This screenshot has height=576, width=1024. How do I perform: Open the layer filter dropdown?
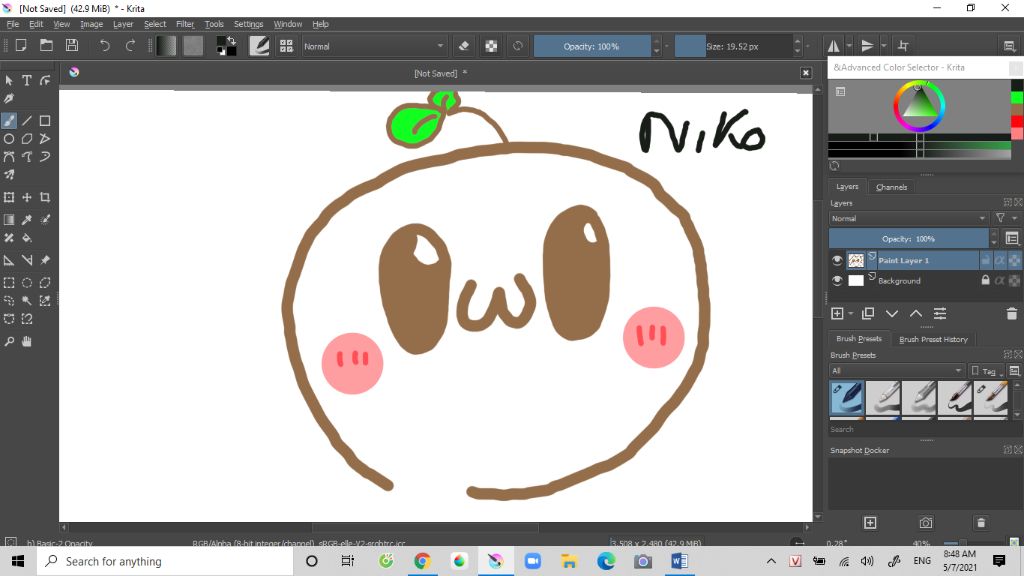(x=1005, y=218)
